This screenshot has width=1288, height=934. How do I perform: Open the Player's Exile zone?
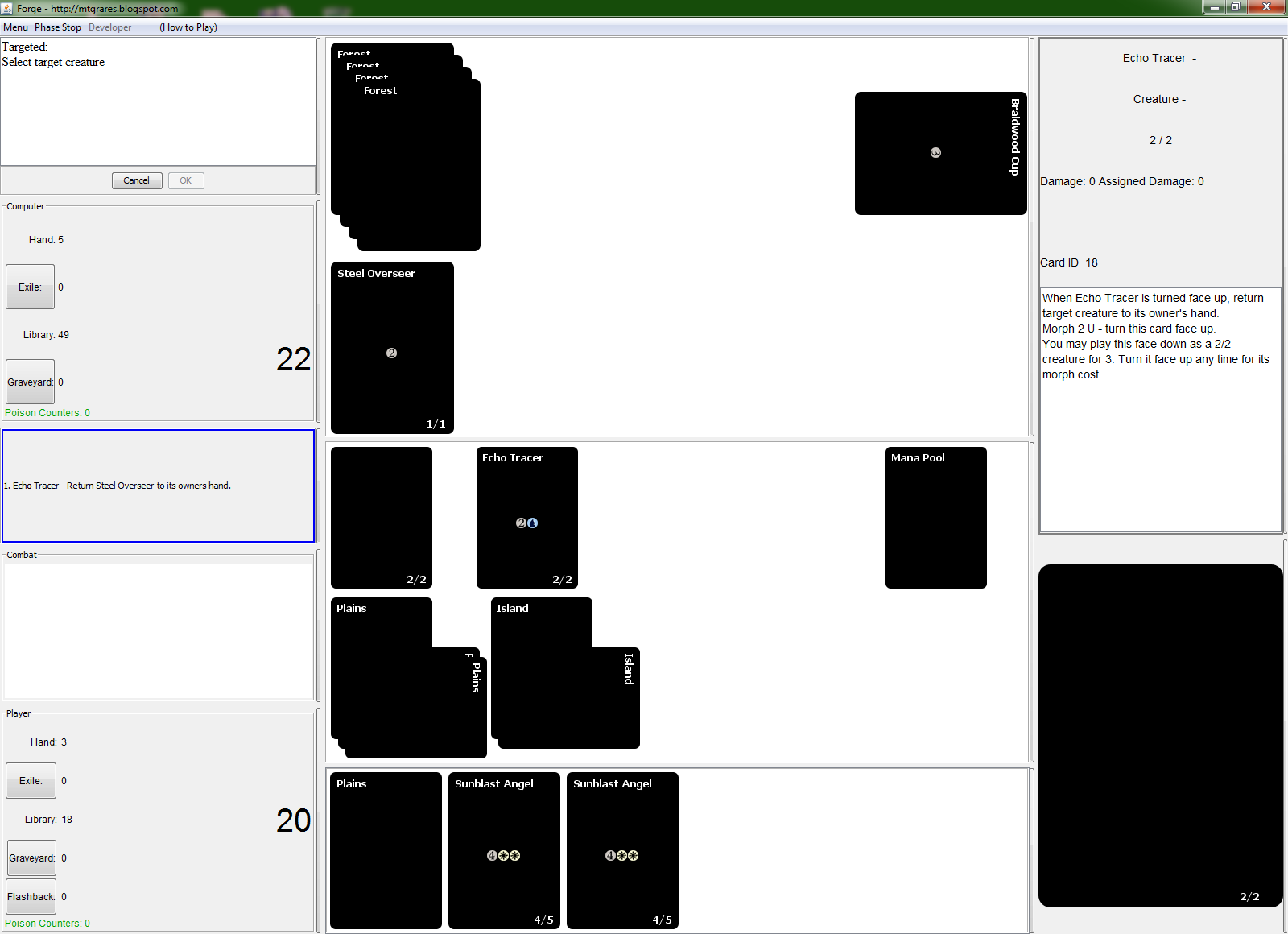(31, 780)
